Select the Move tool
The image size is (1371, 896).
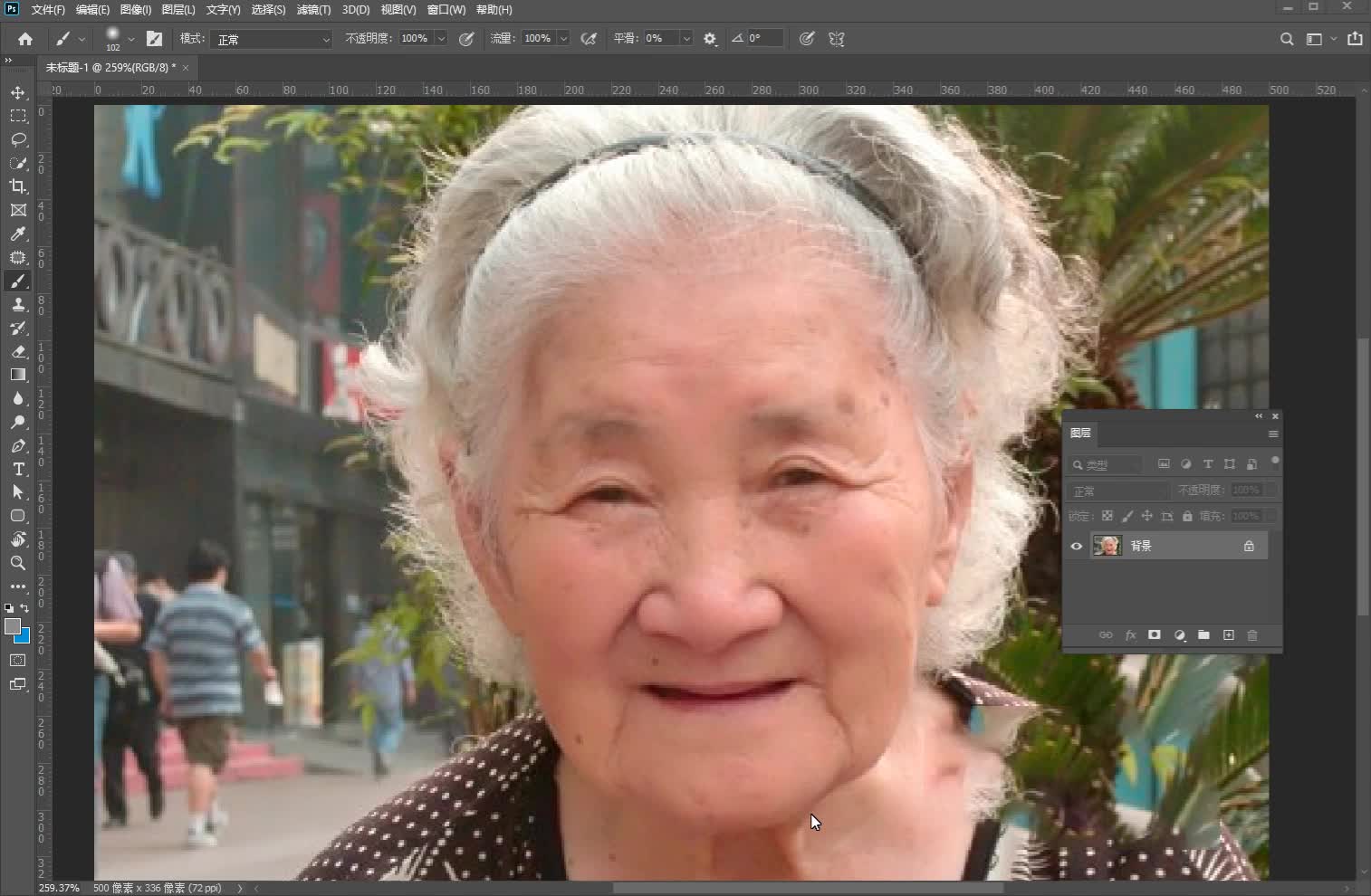point(18,92)
